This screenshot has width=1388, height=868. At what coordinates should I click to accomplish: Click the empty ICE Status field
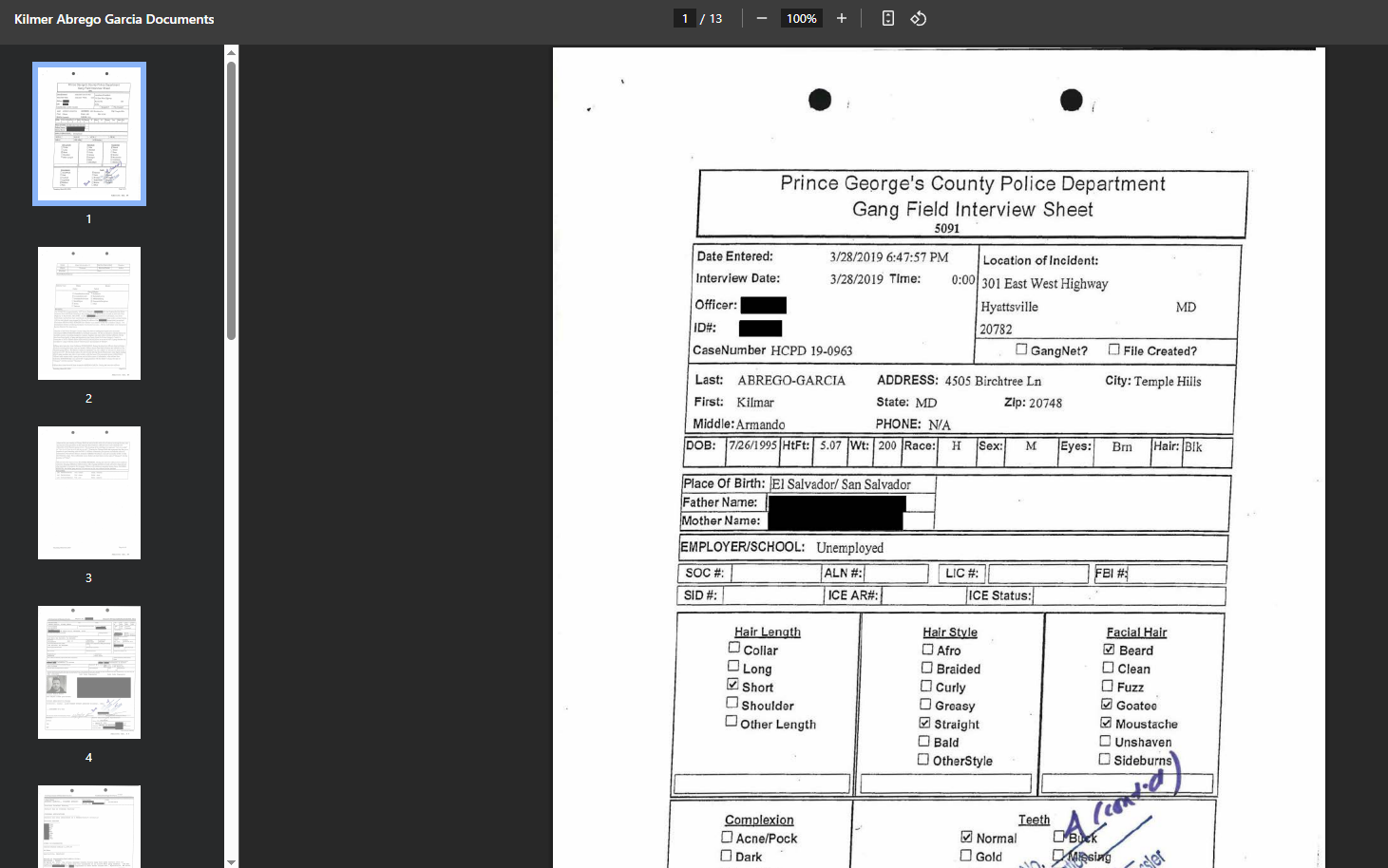point(1129,595)
